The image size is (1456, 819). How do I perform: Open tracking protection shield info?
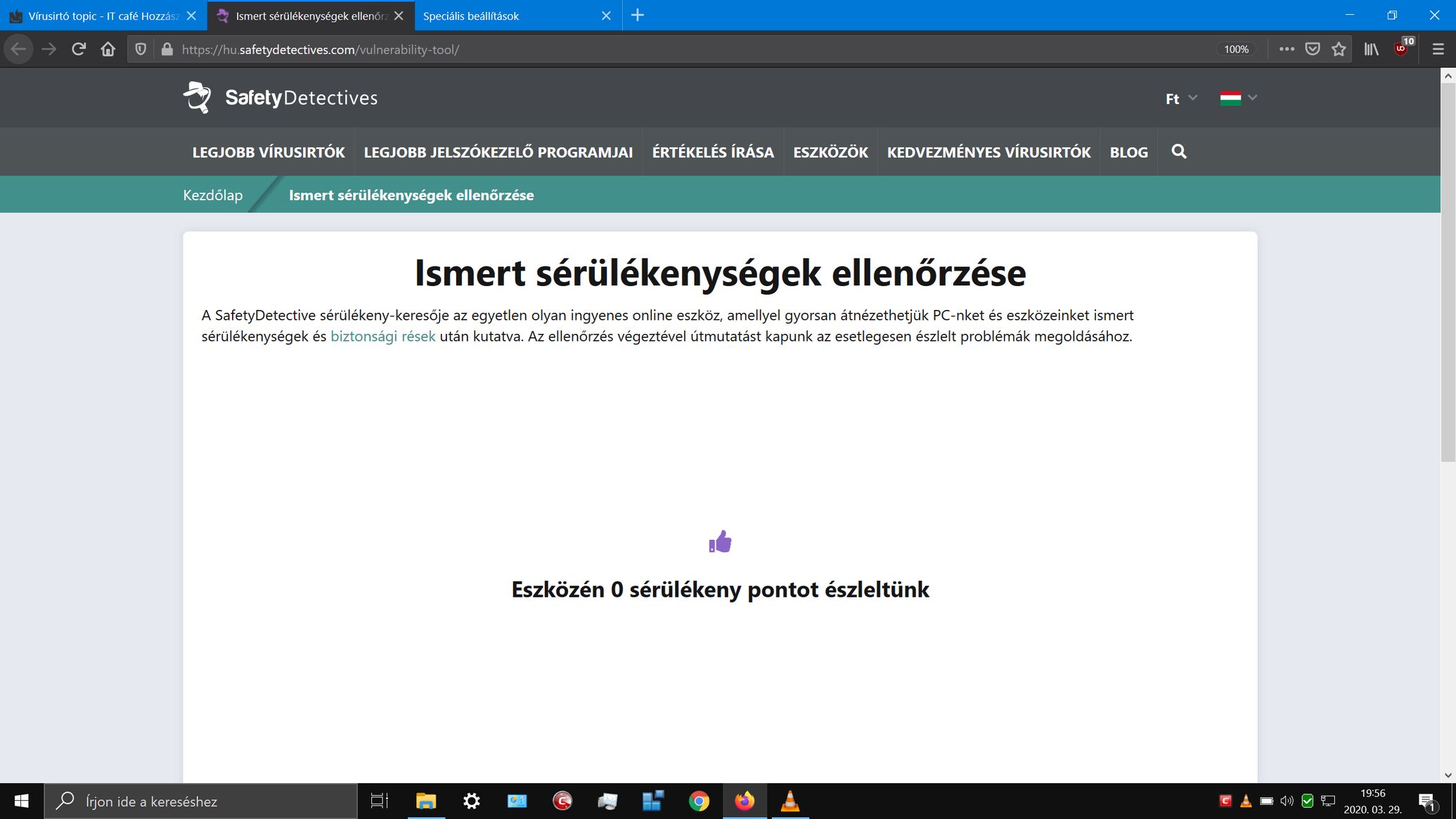point(141,49)
